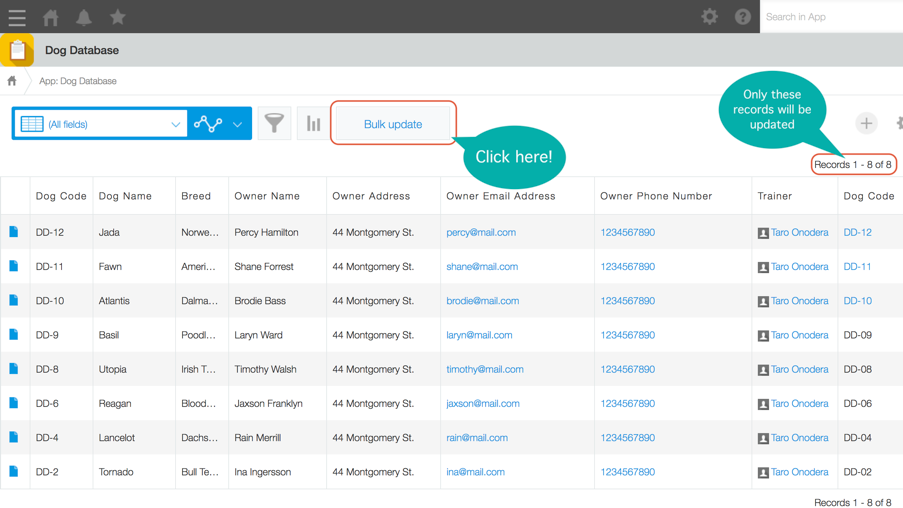Open the hamburger main menu
903x508 pixels.
tap(17, 17)
